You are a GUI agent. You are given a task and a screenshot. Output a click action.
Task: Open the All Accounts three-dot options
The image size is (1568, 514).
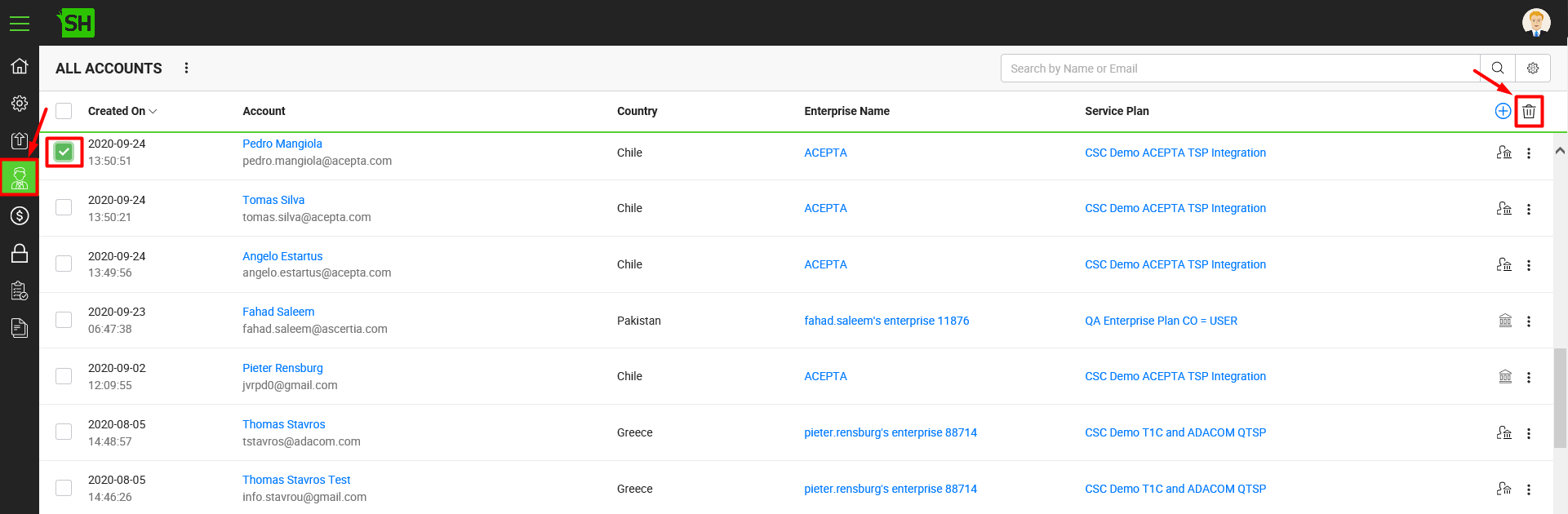(186, 68)
